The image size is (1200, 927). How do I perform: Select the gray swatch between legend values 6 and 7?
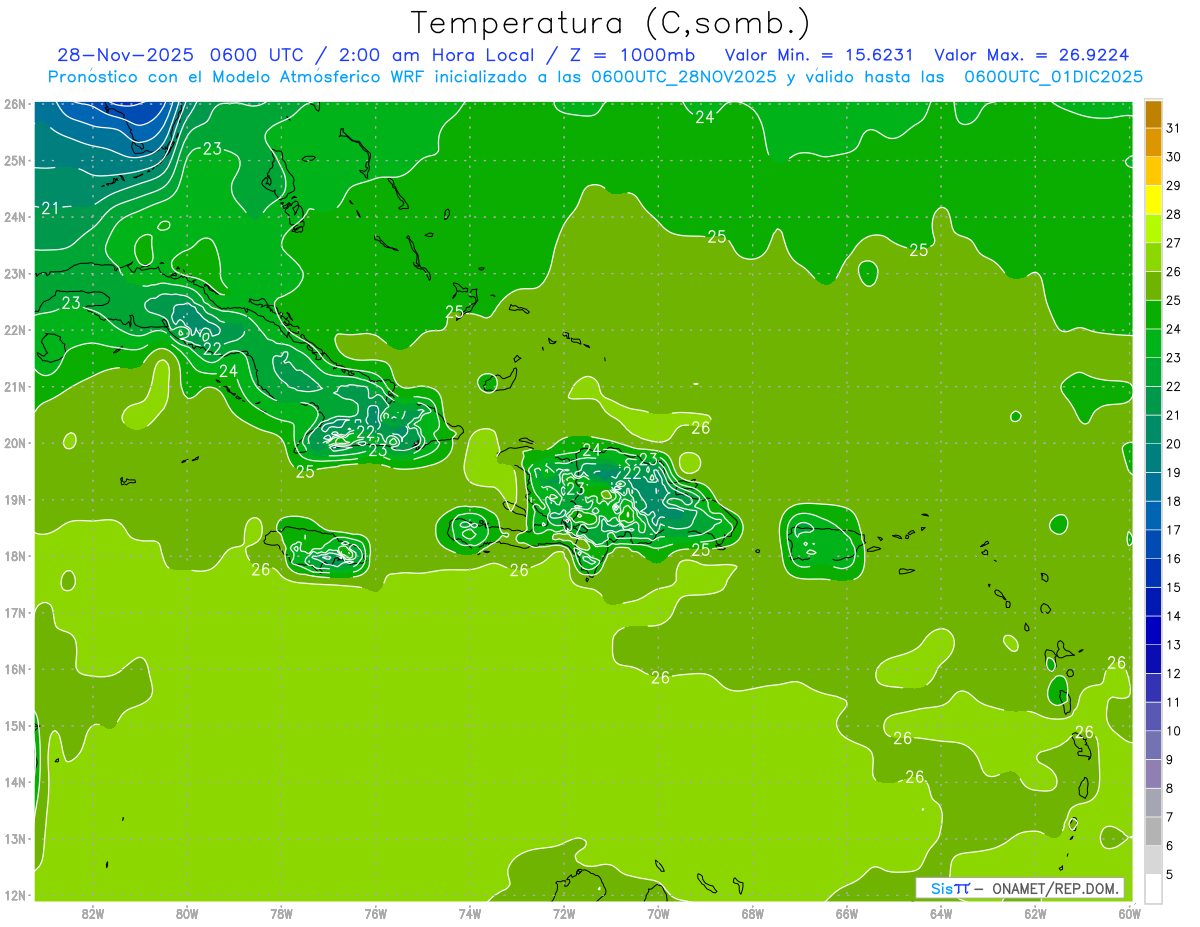1153,831
